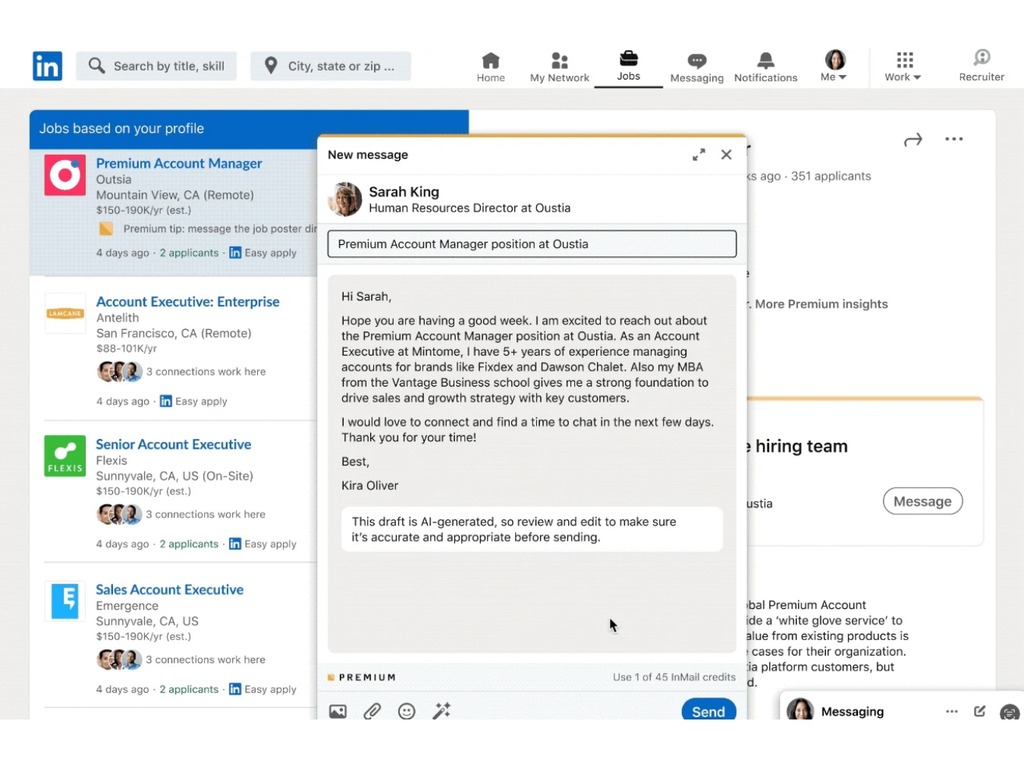Click the Premium label in message footer

362,677
